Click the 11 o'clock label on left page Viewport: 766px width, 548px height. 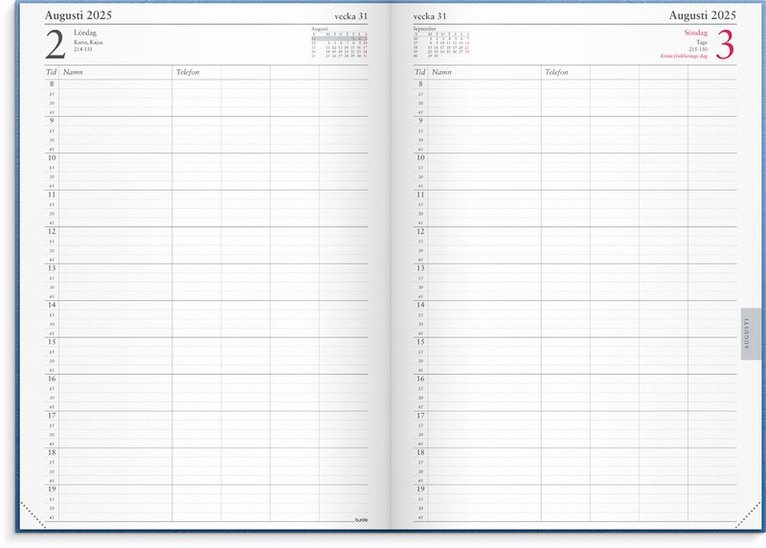pos(51,194)
